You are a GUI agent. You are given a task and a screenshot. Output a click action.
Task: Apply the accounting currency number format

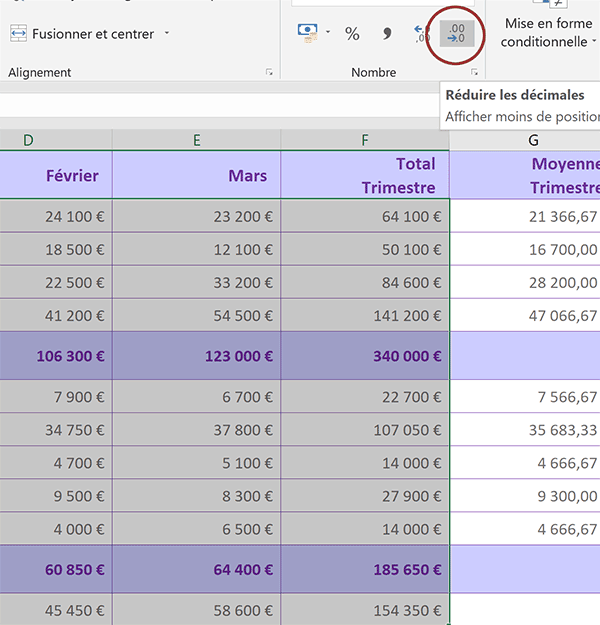[x=307, y=33]
